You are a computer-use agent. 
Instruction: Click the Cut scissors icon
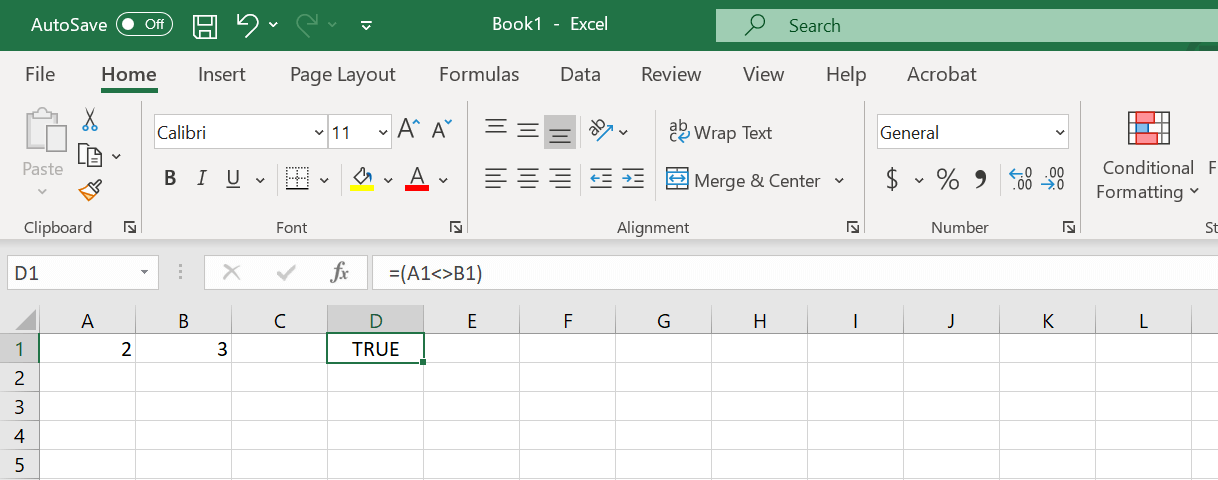[90, 120]
